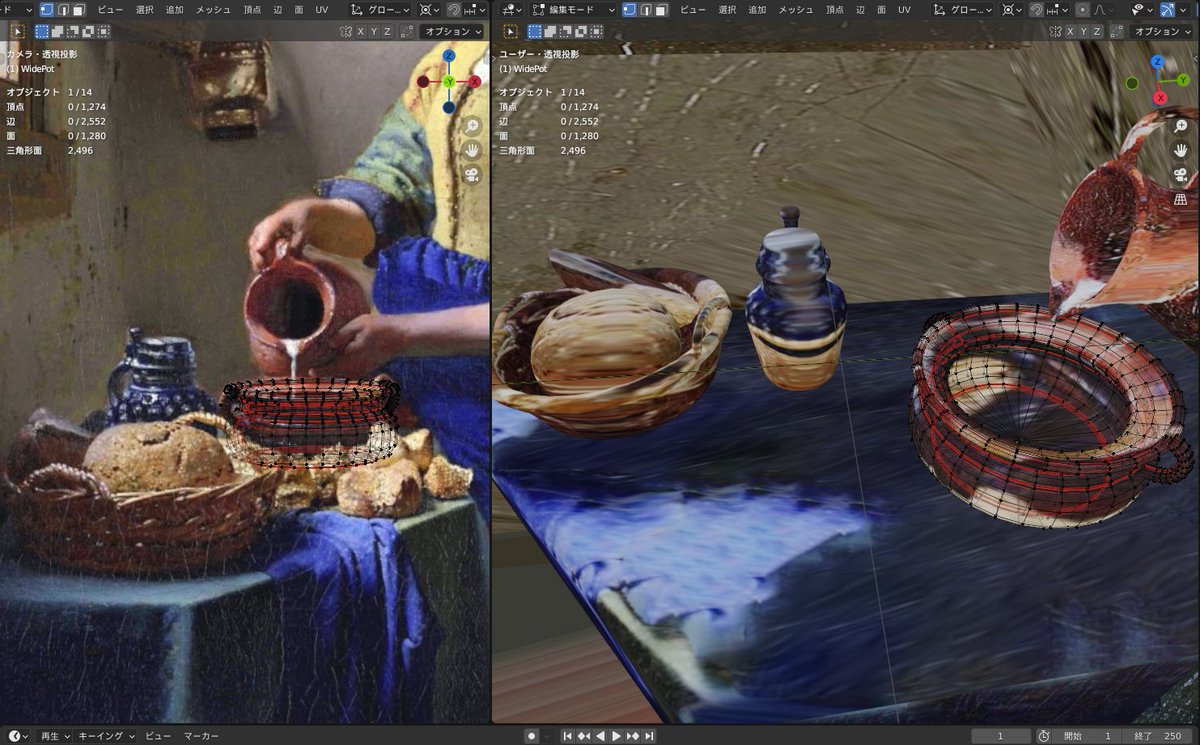
Task: Click pan hand gizmo in left viewport
Action: (x=472, y=149)
